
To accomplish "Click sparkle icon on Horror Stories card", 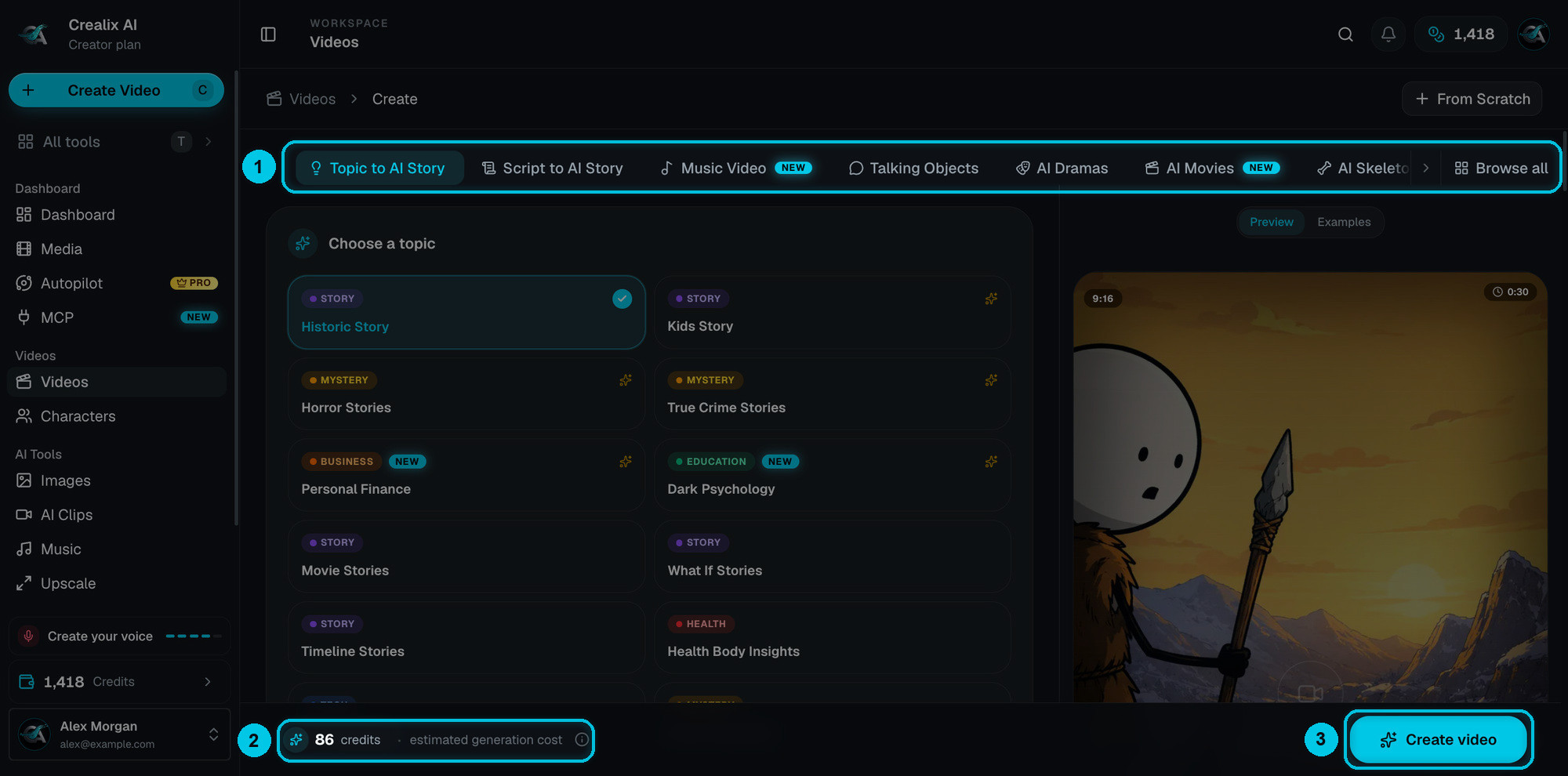I will pos(625,380).
